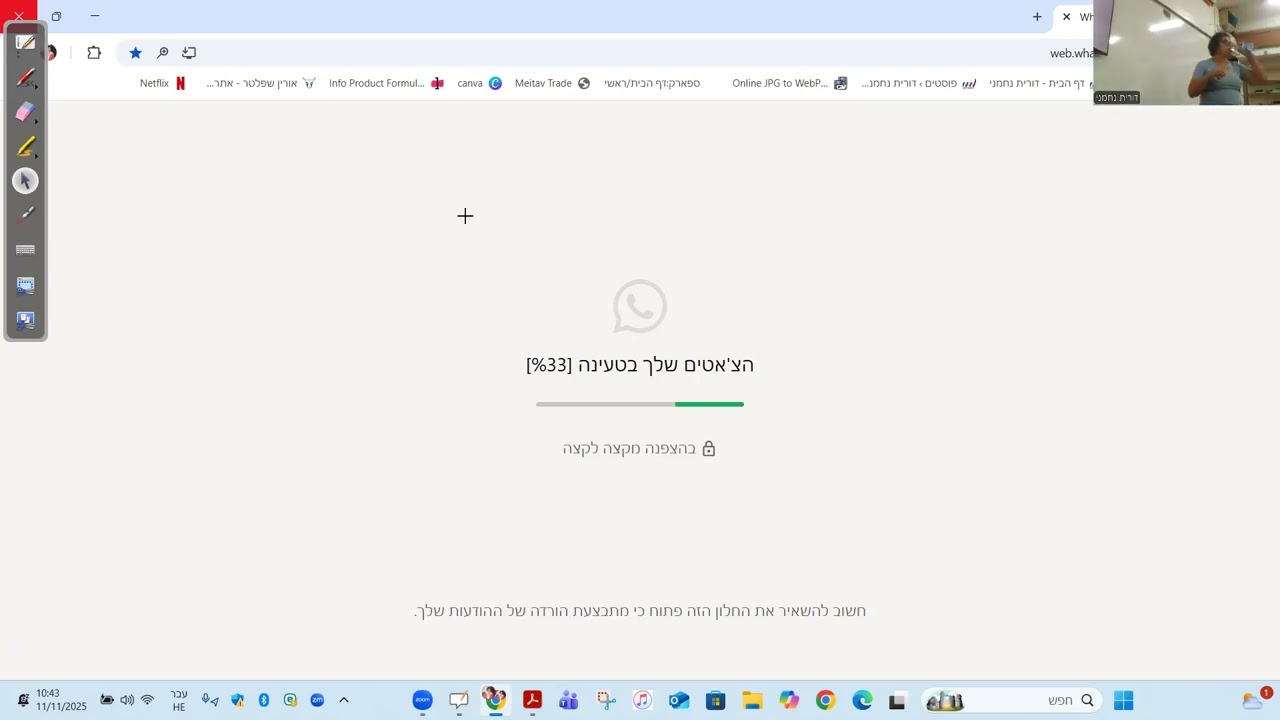Select the whiteboard notepad tool in annotation toolbar
The image size is (1280, 720).
[25, 43]
